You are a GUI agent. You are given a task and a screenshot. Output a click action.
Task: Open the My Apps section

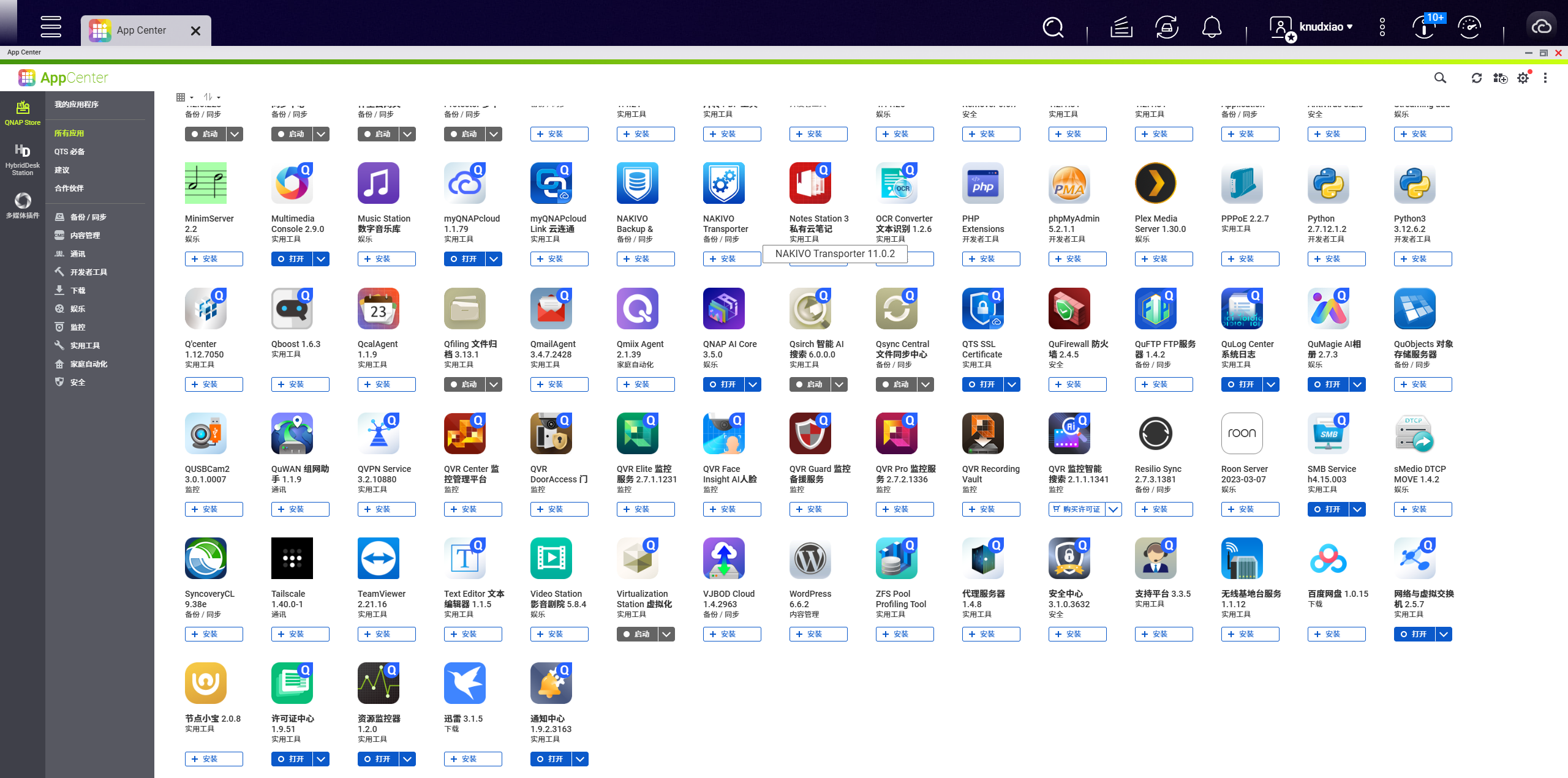(x=77, y=105)
